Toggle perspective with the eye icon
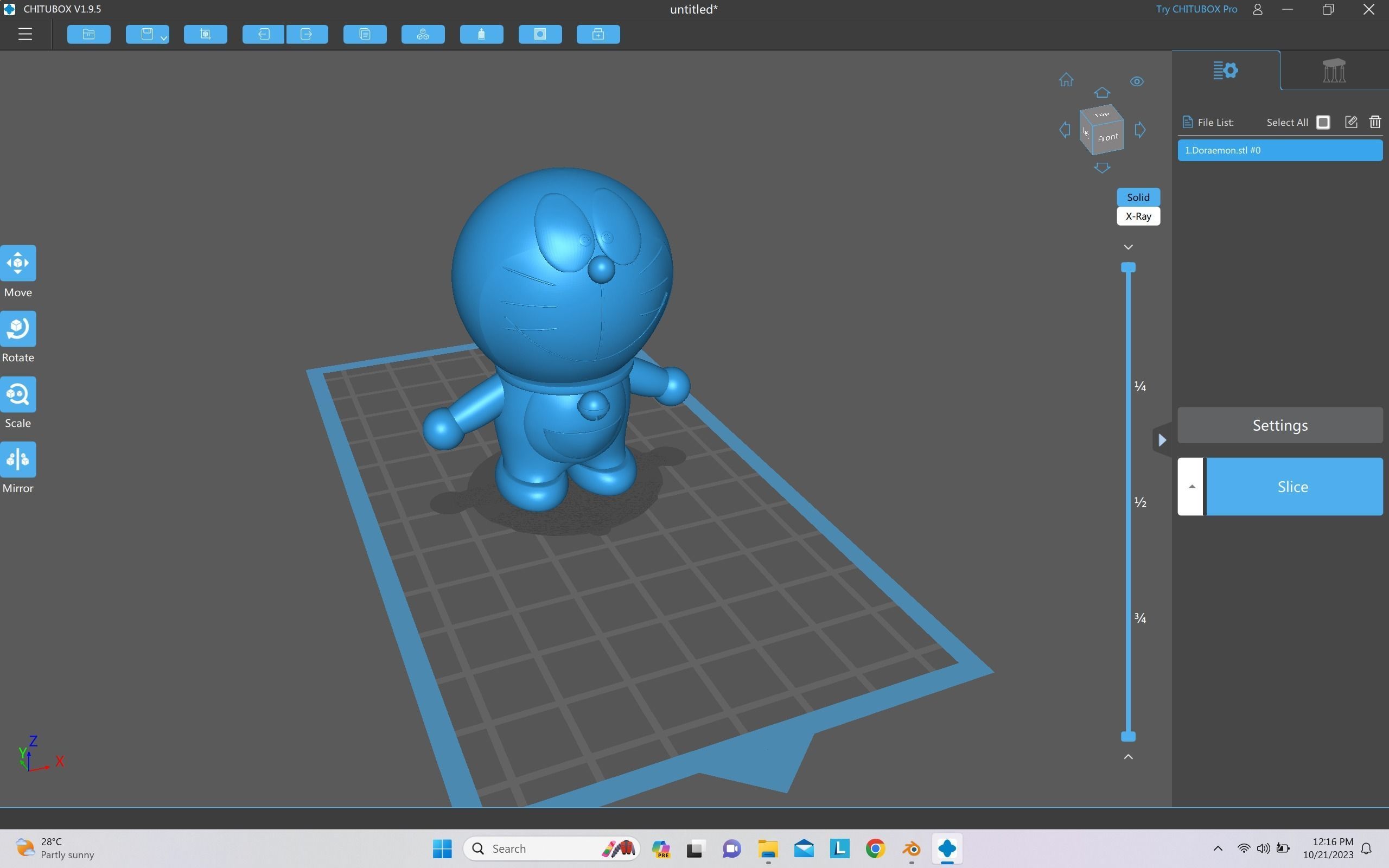The height and width of the screenshot is (868, 1389). pyautogui.click(x=1137, y=81)
